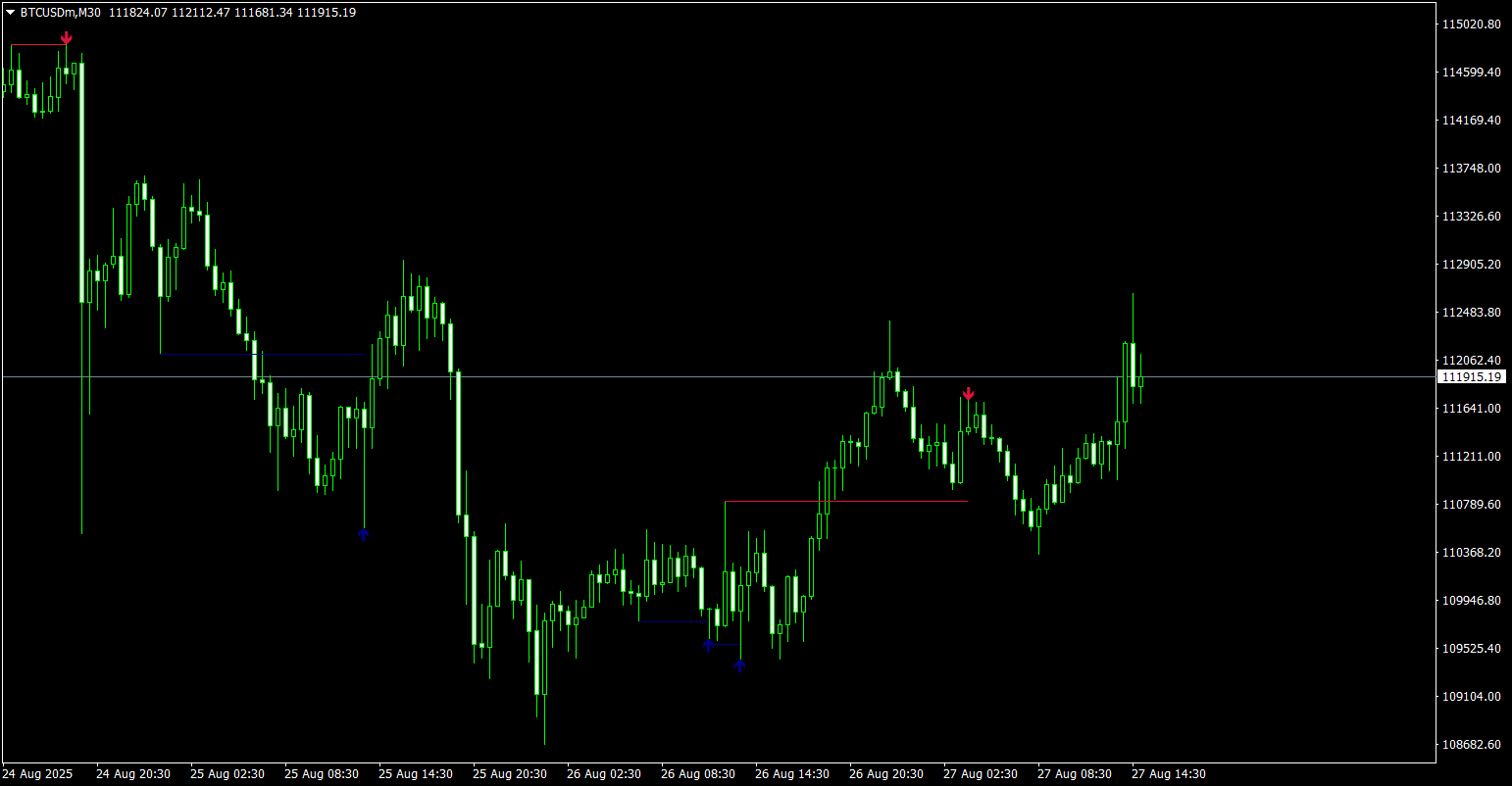Screen dimensions: 1512x786
Task: Click time axis label 25 Aug 20:30
Action: point(510,774)
